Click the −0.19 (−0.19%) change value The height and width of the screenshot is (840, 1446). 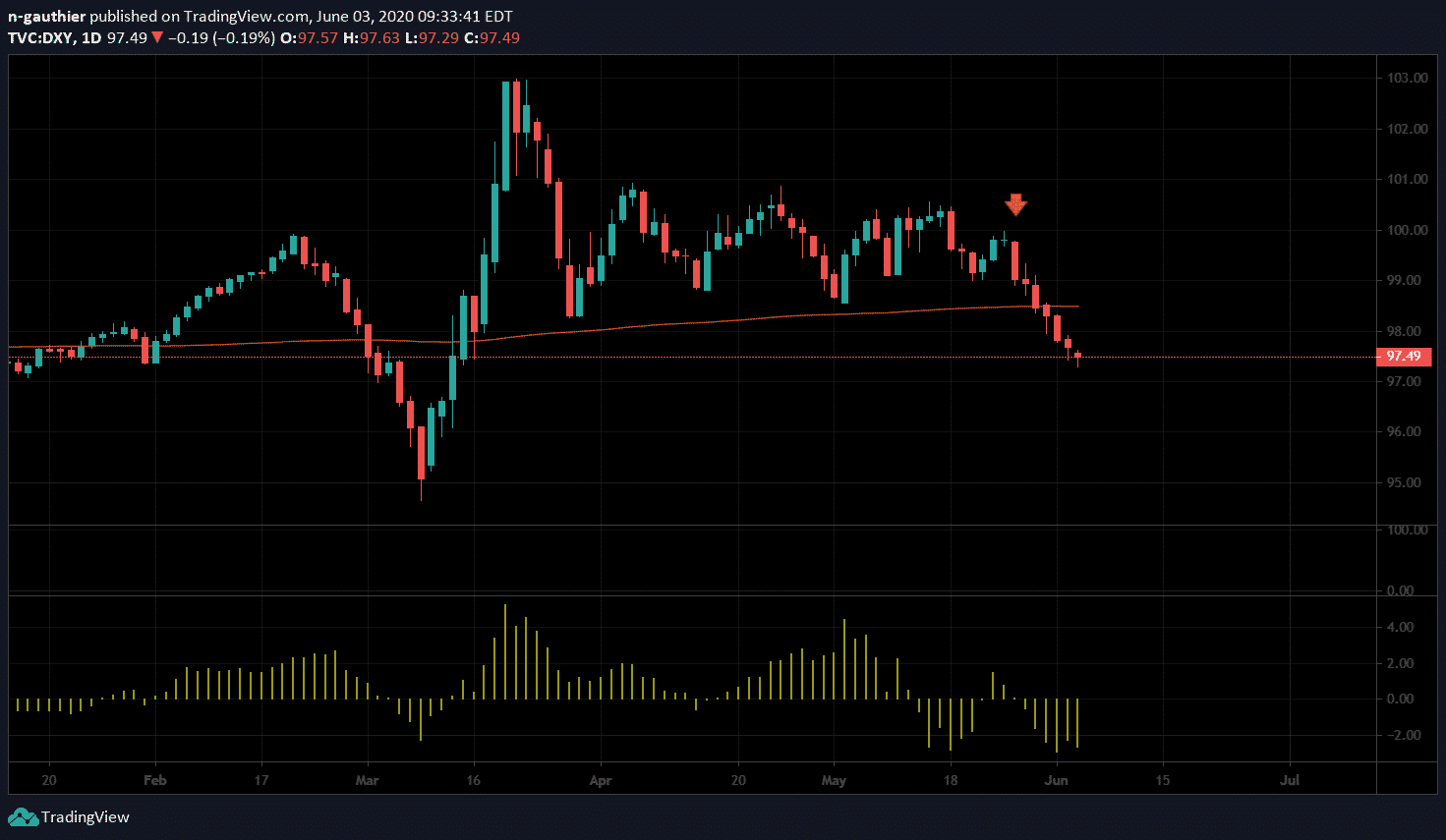coord(221,38)
